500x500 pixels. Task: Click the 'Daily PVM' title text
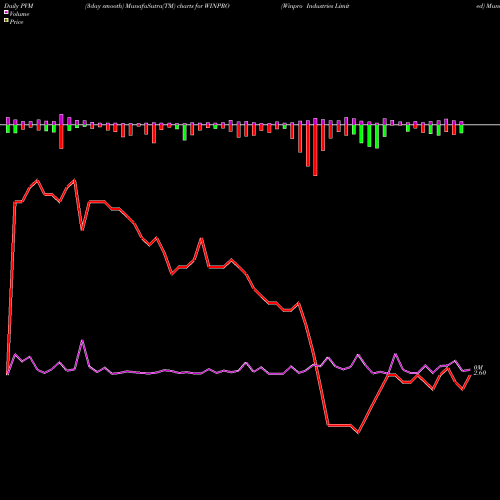click(x=19, y=6)
